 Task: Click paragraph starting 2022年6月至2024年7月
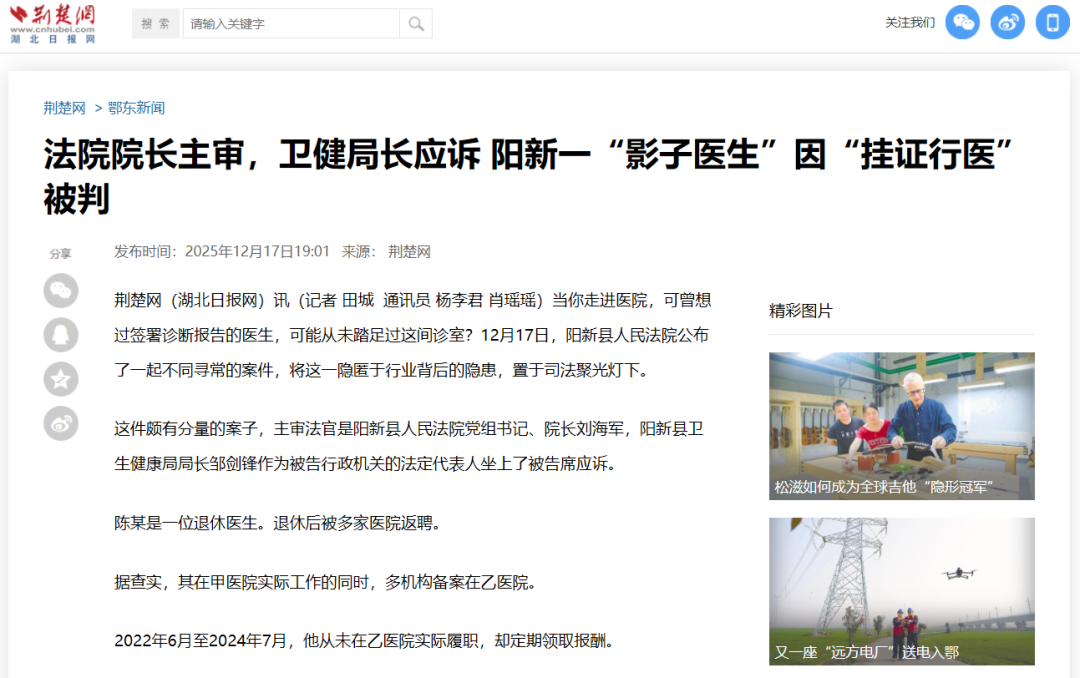coord(364,641)
